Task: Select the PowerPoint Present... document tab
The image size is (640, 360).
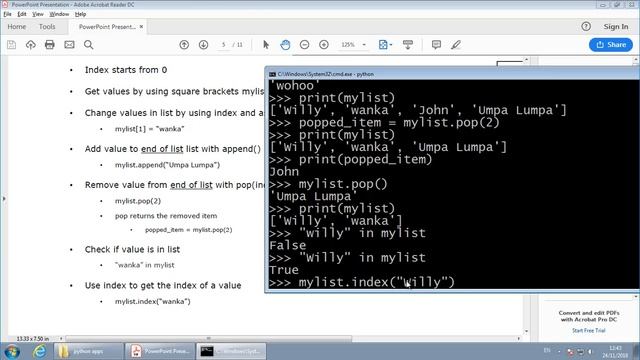Action: click(107, 27)
